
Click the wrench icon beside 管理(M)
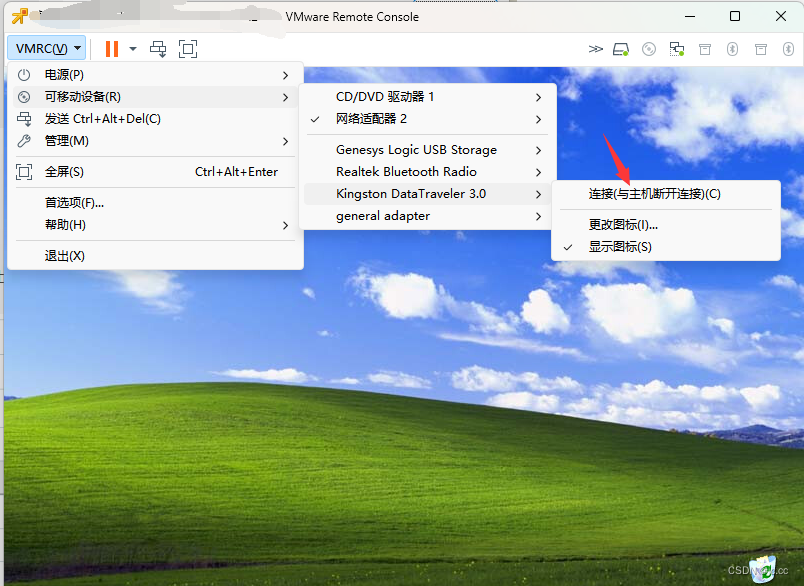[24, 141]
